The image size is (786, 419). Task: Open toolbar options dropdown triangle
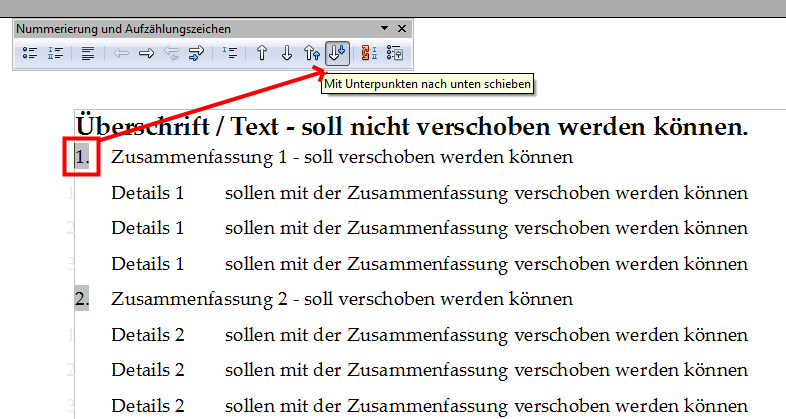(x=384, y=28)
